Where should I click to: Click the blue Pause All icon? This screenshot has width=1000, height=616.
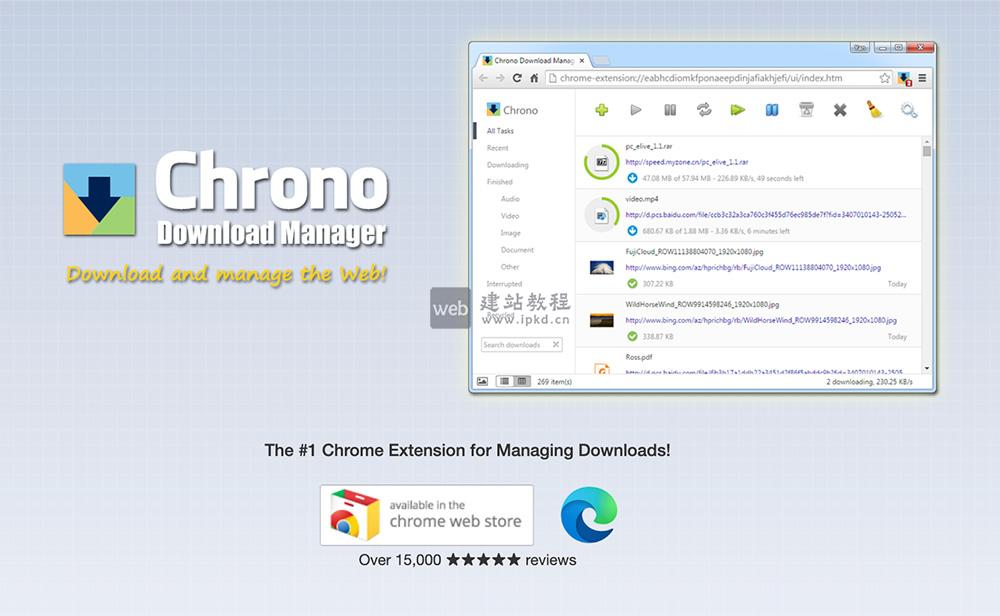click(772, 110)
